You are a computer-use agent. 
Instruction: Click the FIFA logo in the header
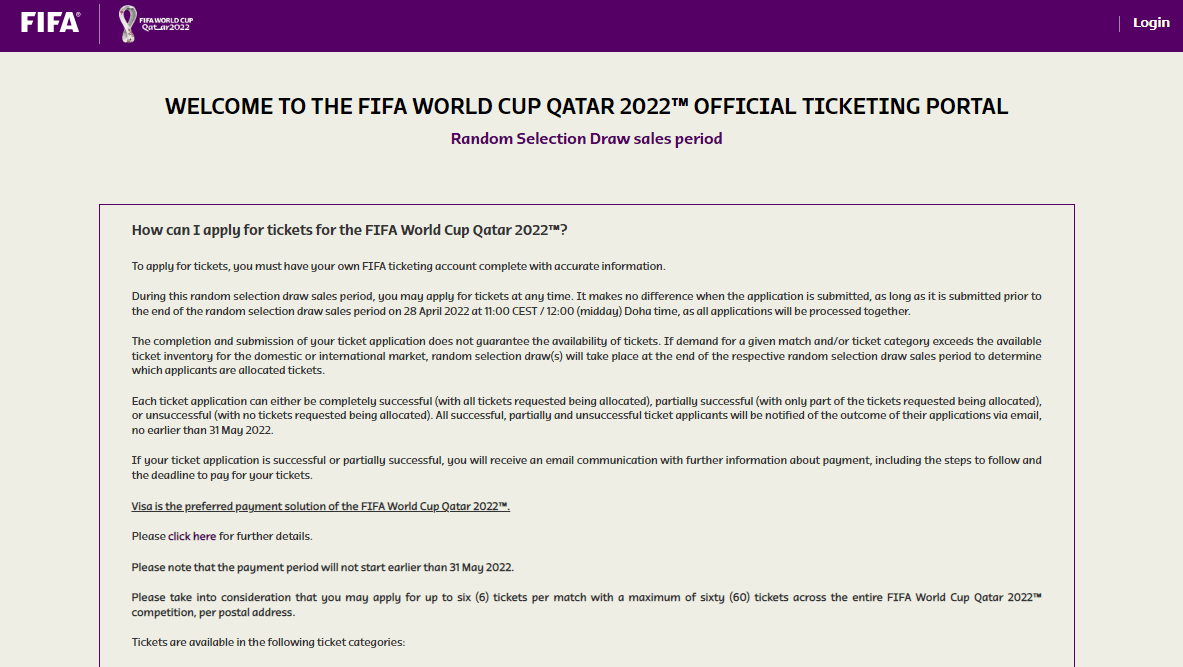(x=50, y=23)
